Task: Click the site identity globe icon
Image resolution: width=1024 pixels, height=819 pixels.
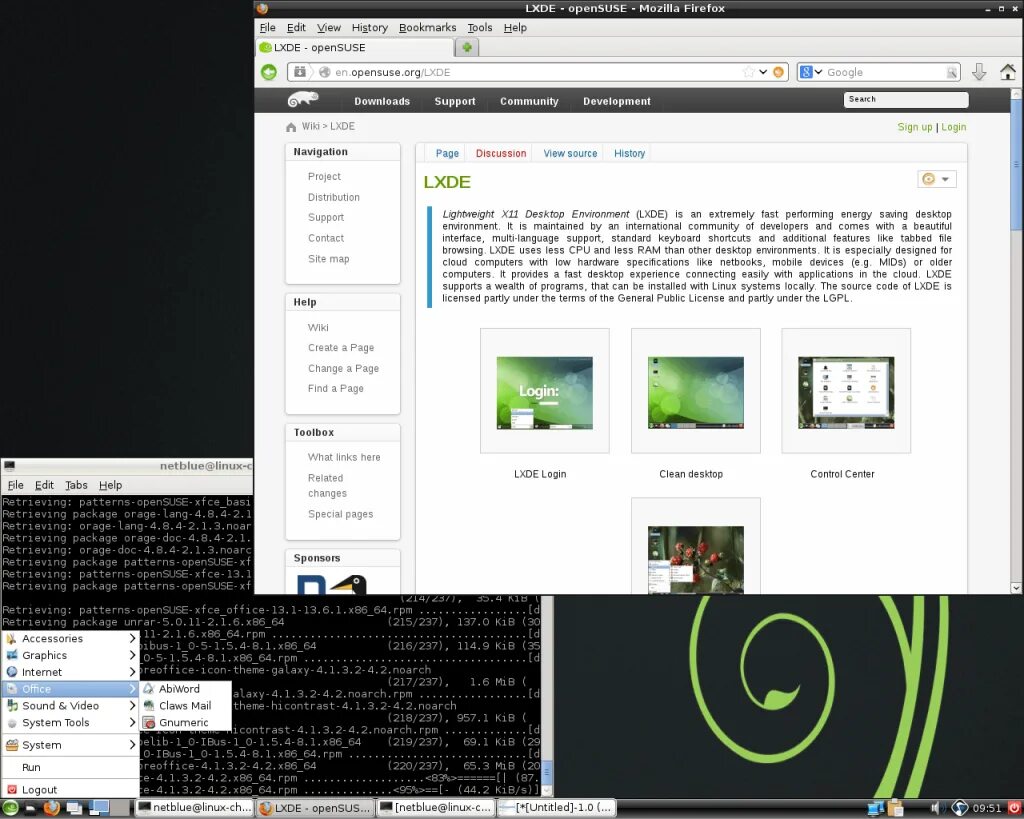Action: point(324,72)
